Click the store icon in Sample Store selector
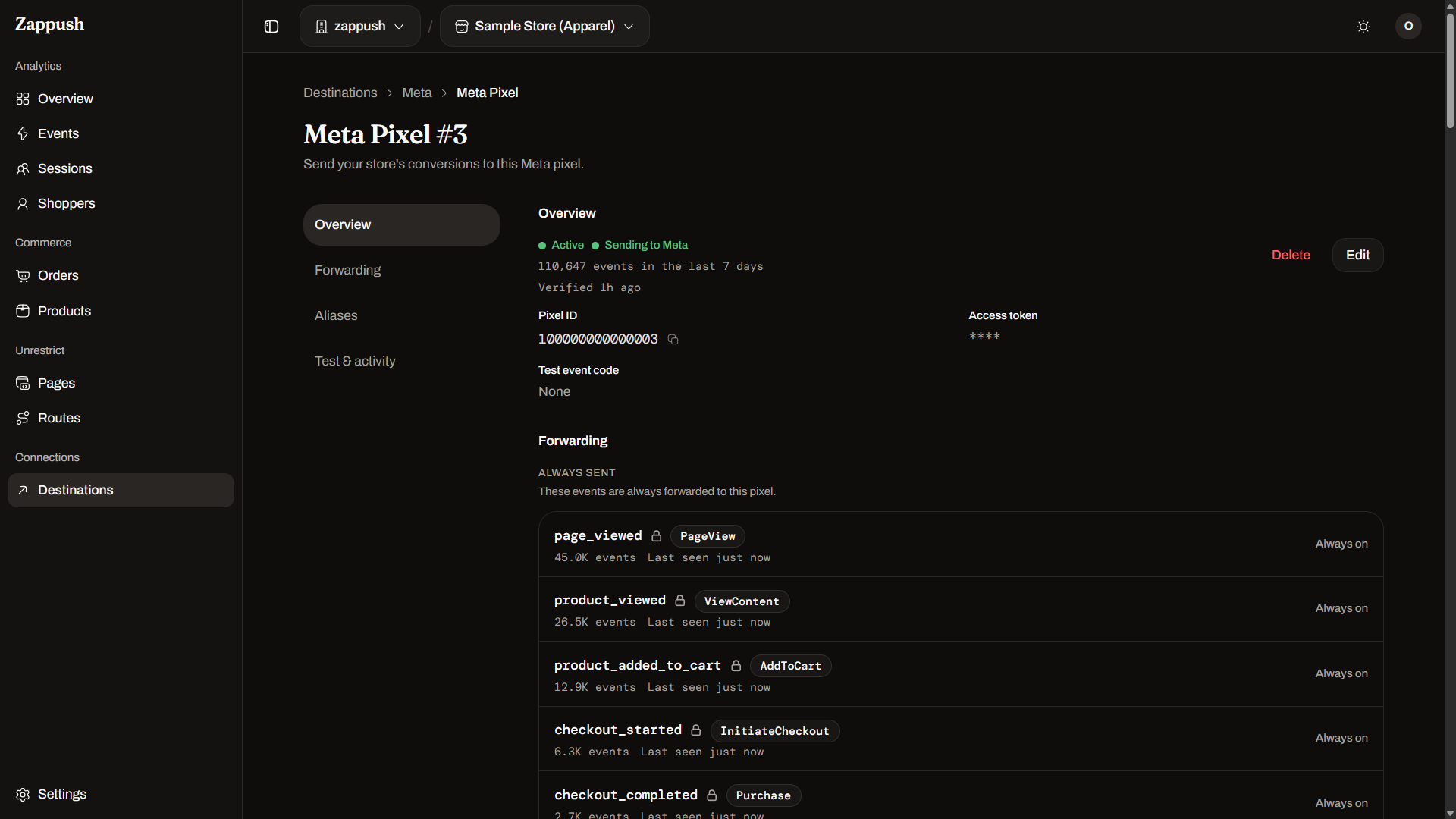Viewport: 1456px width, 819px height. [x=461, y=27]
